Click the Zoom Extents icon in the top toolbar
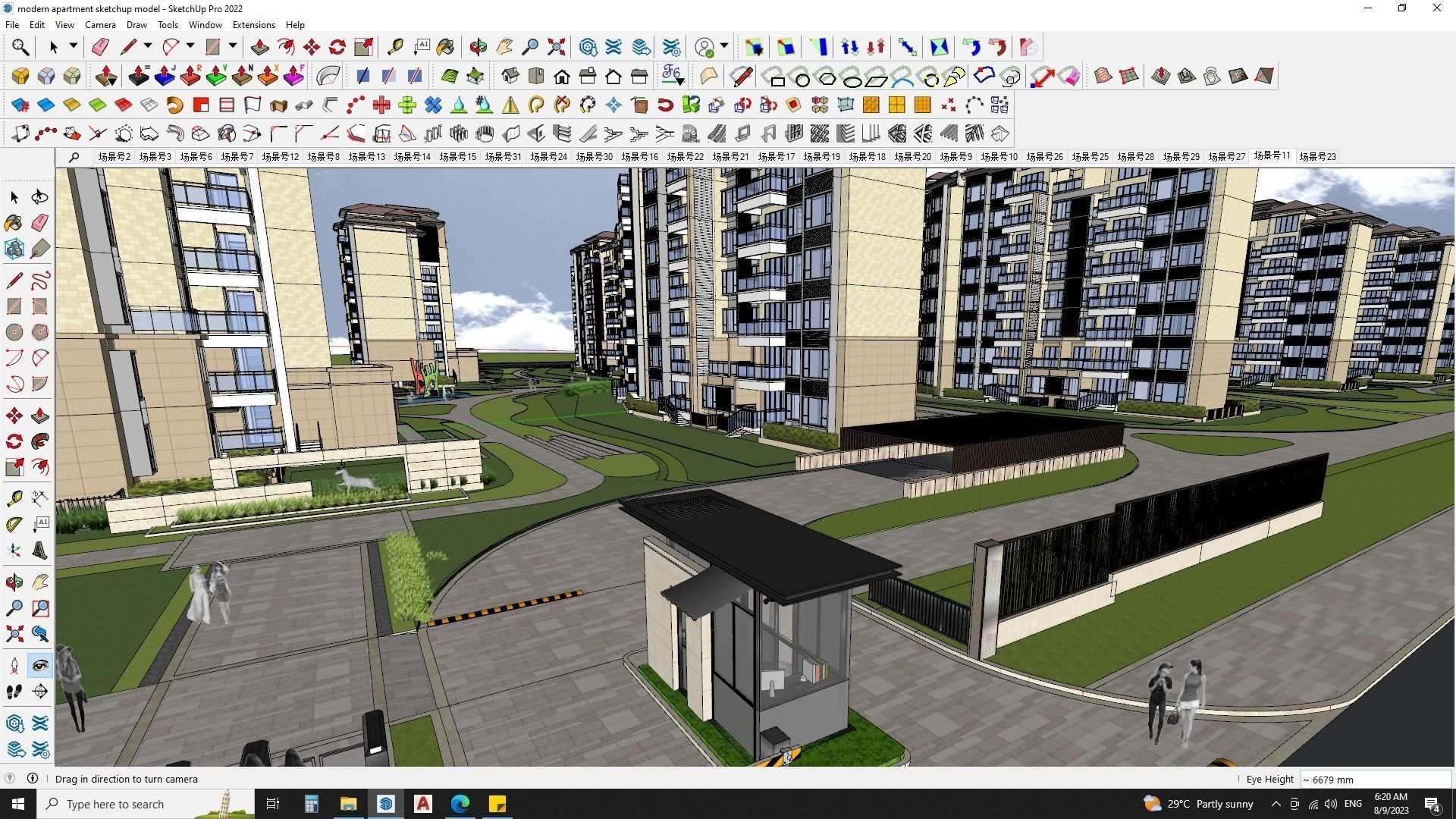Viewport: 1456px width, 819px height. coord(556,47)
